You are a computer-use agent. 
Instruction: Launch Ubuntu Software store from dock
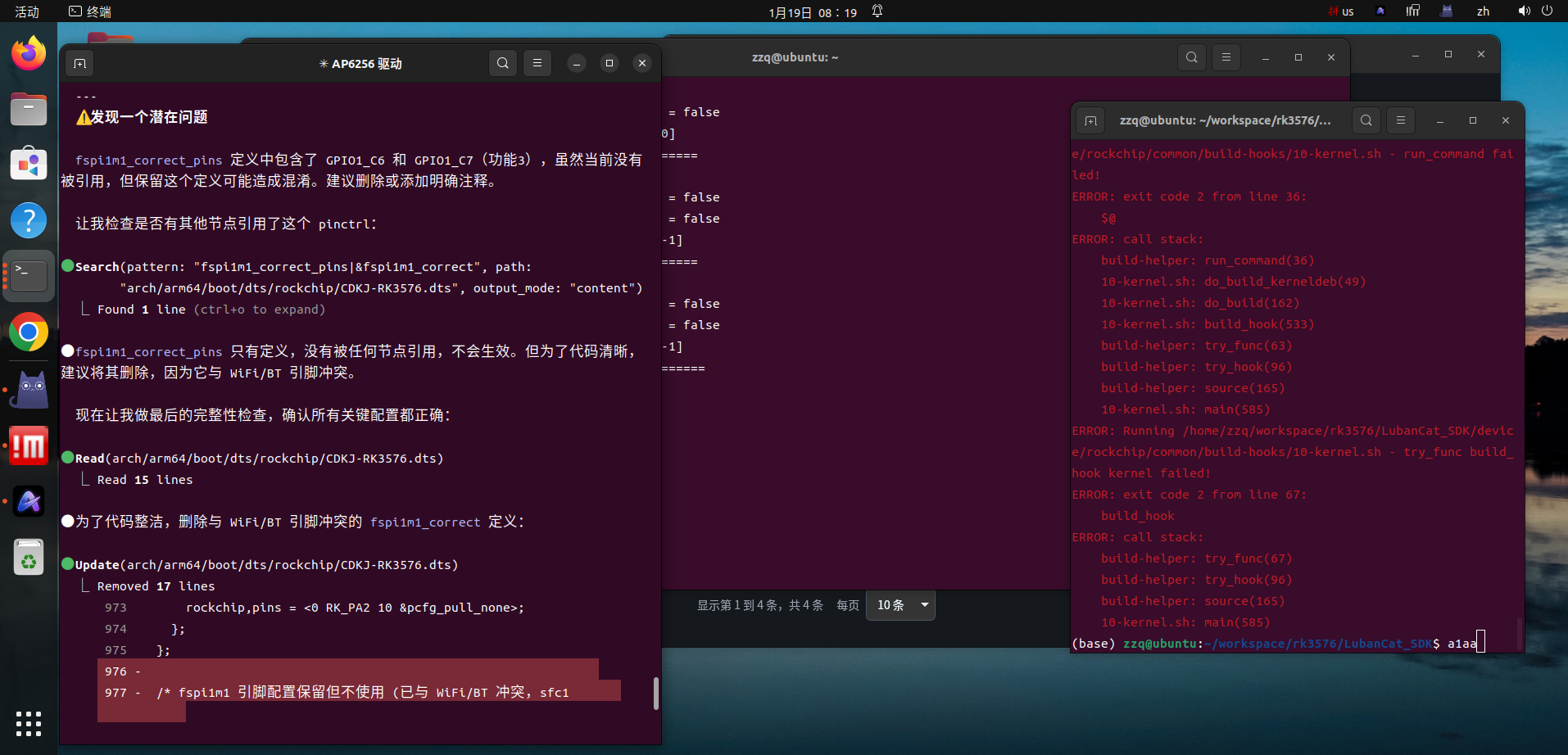(29, 165)
